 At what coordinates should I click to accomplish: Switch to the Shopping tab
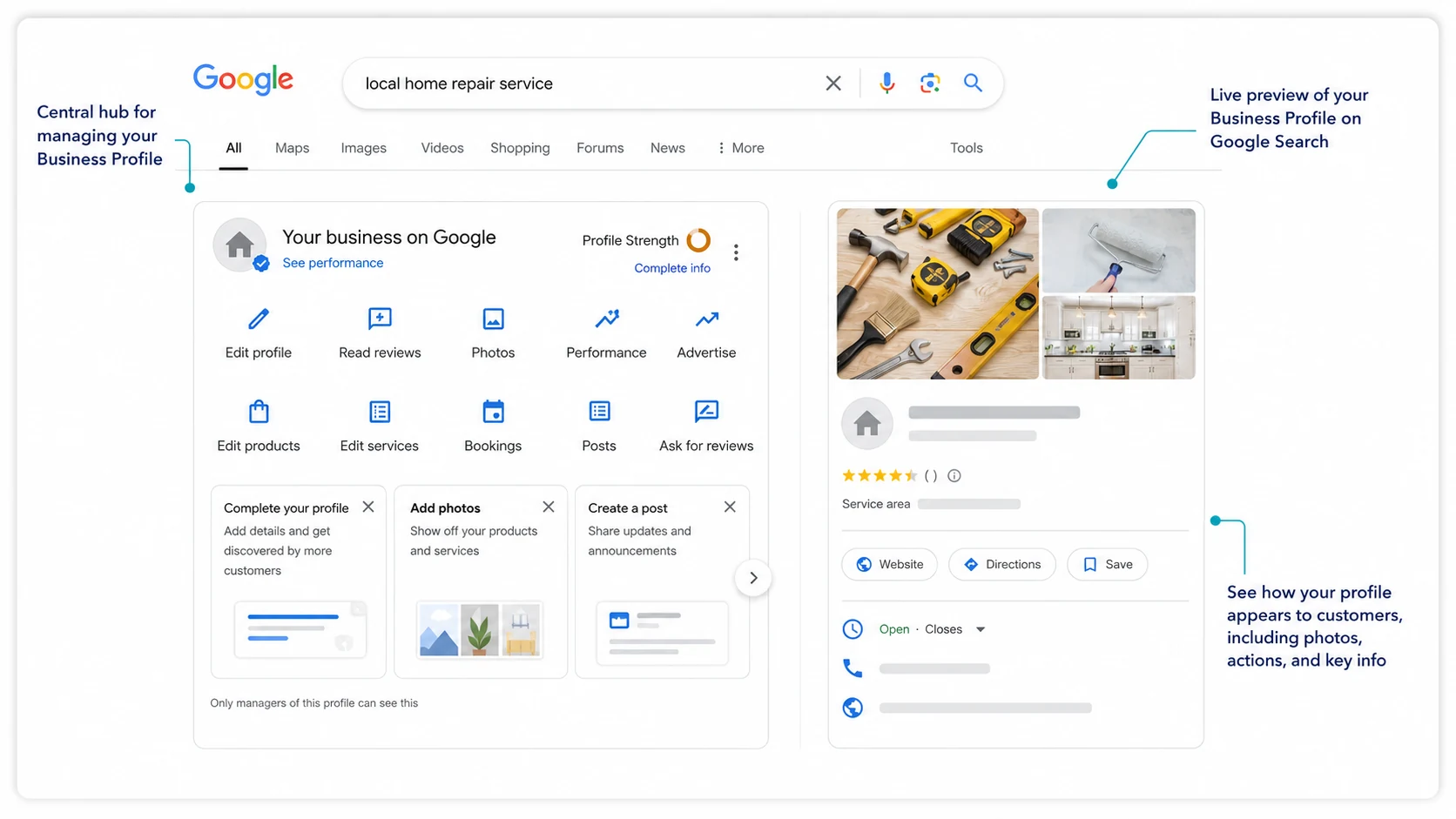(x=520, y=148)
